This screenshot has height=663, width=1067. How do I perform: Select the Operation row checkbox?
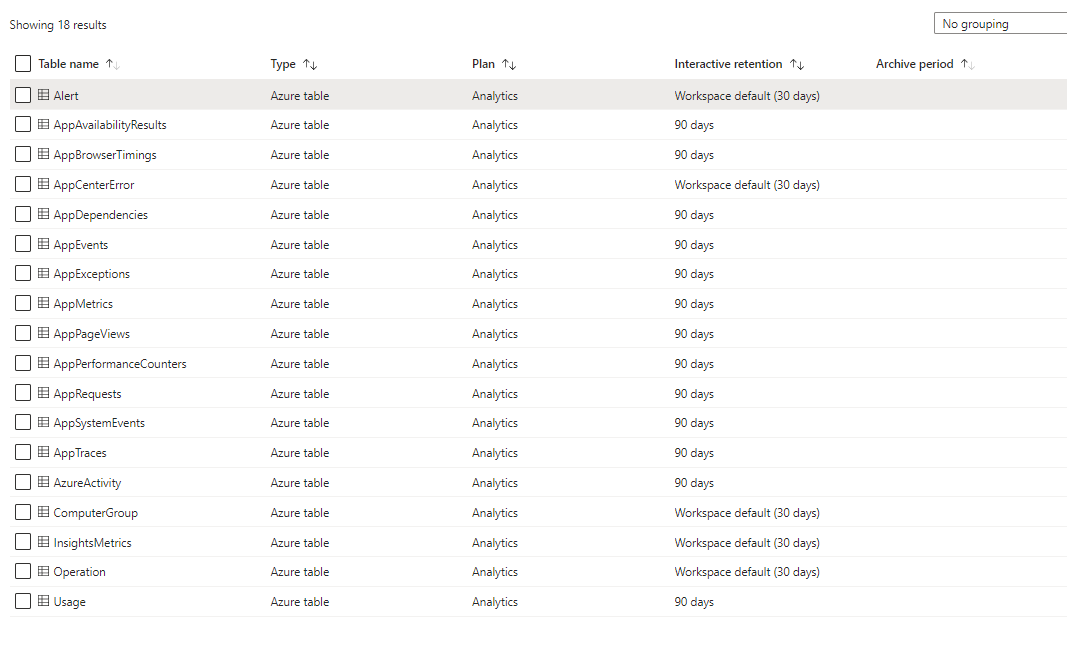[23, 572]
